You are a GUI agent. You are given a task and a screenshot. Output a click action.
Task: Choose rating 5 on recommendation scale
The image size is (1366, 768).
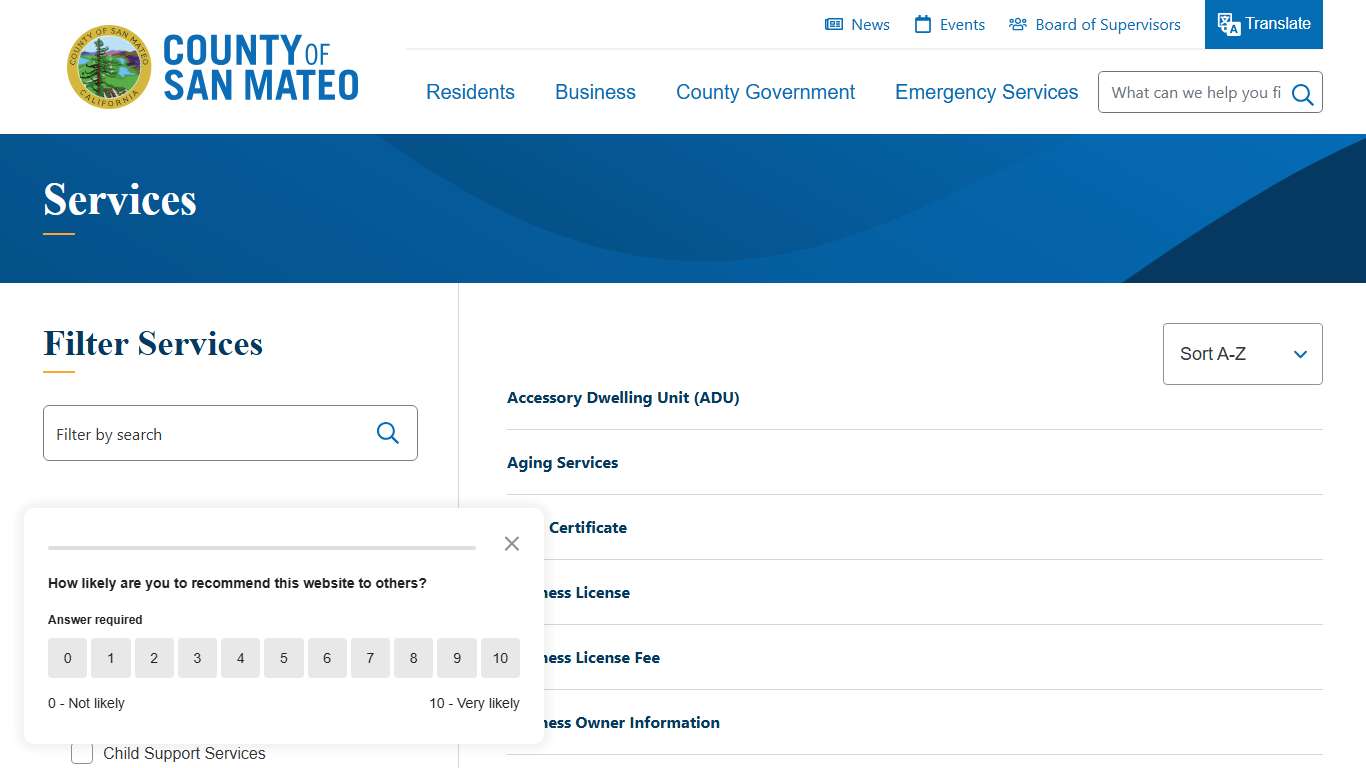pos(284,658)
